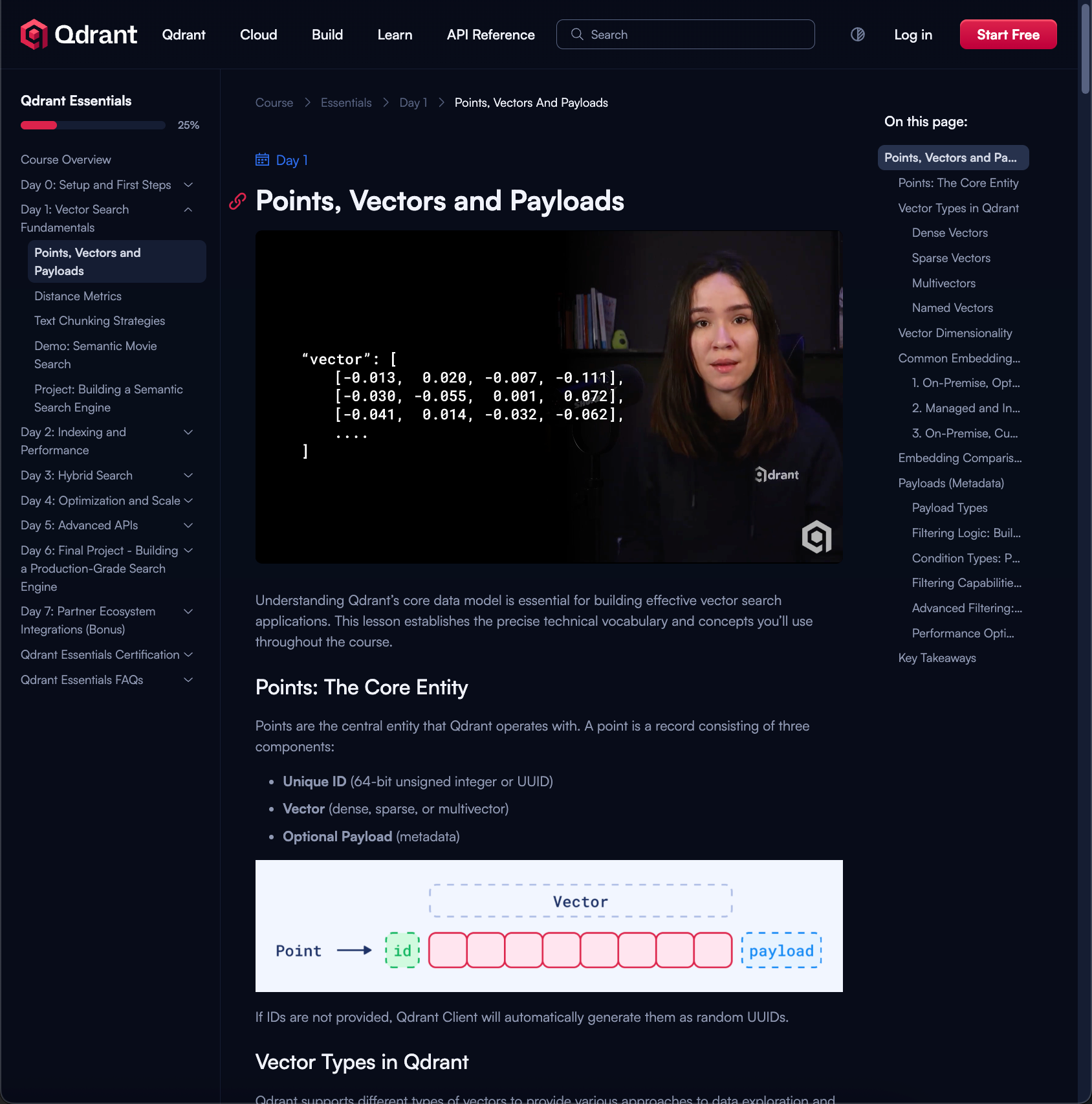This screenshot has width=1092, height=1104.
Task: Click the Qdrant hexagon watermark on video
Action: 816,536
